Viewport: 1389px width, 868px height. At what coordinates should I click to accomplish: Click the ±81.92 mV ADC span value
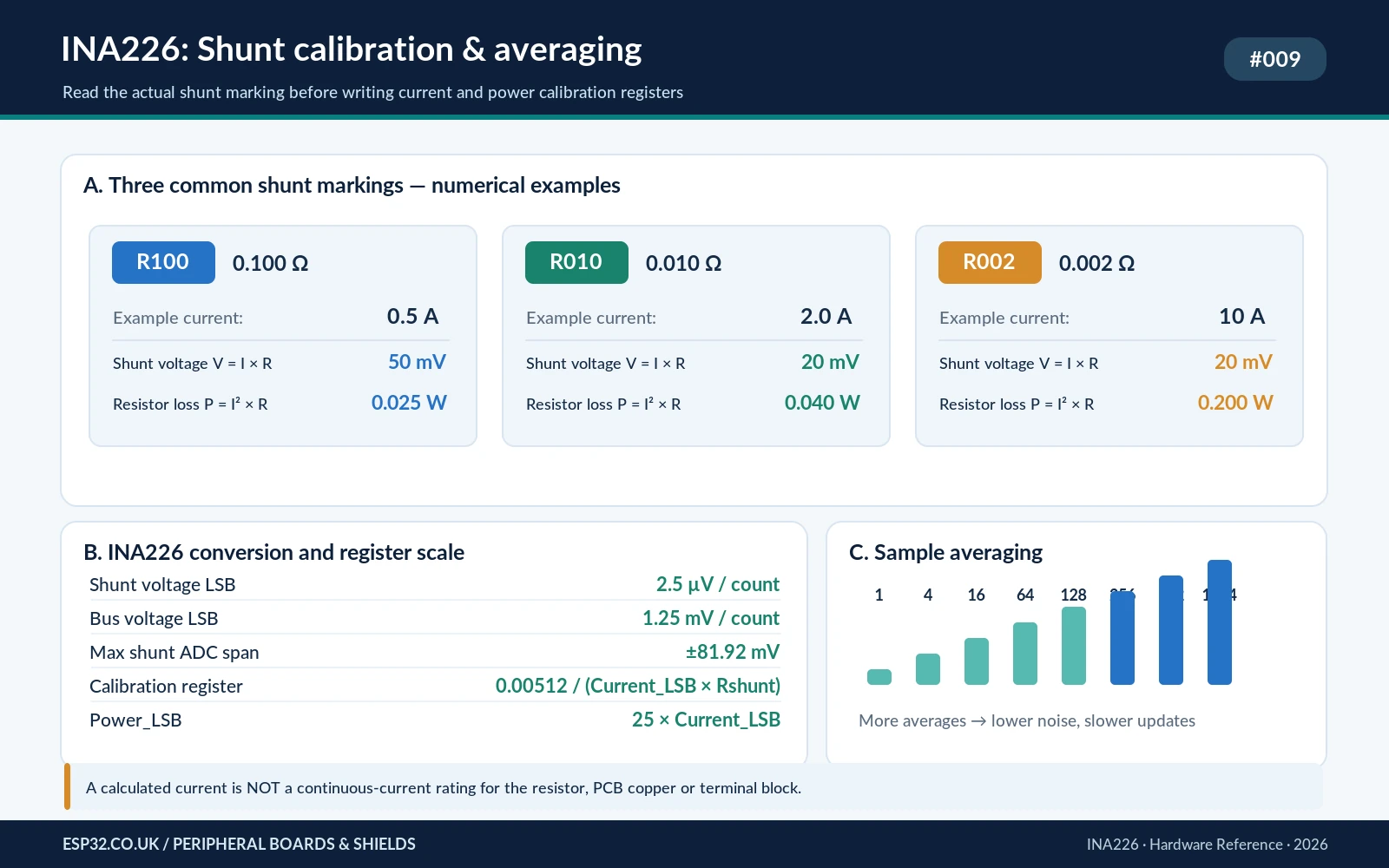[x=733, y=652]
